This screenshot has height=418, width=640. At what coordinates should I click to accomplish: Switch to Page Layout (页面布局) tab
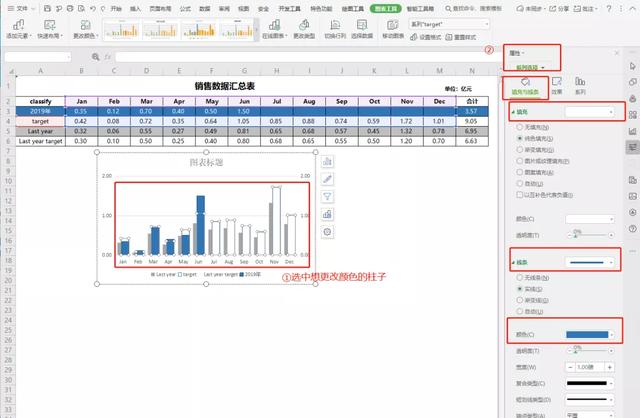160,8
